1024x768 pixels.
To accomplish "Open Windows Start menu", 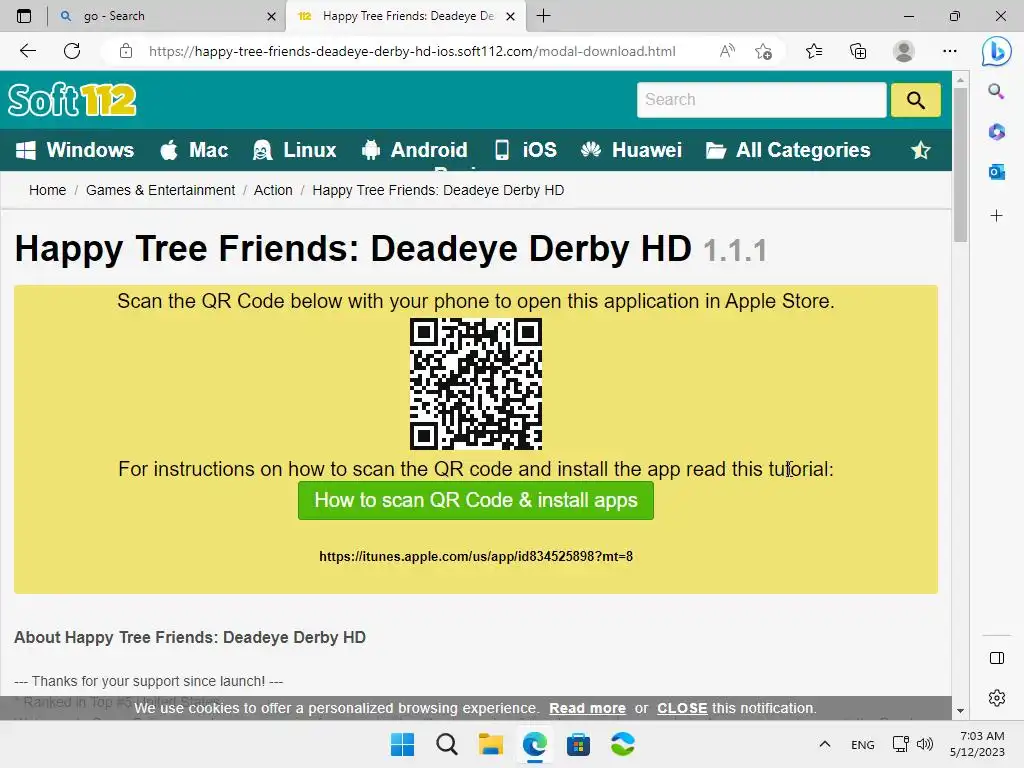I will [x=402, y=744].
